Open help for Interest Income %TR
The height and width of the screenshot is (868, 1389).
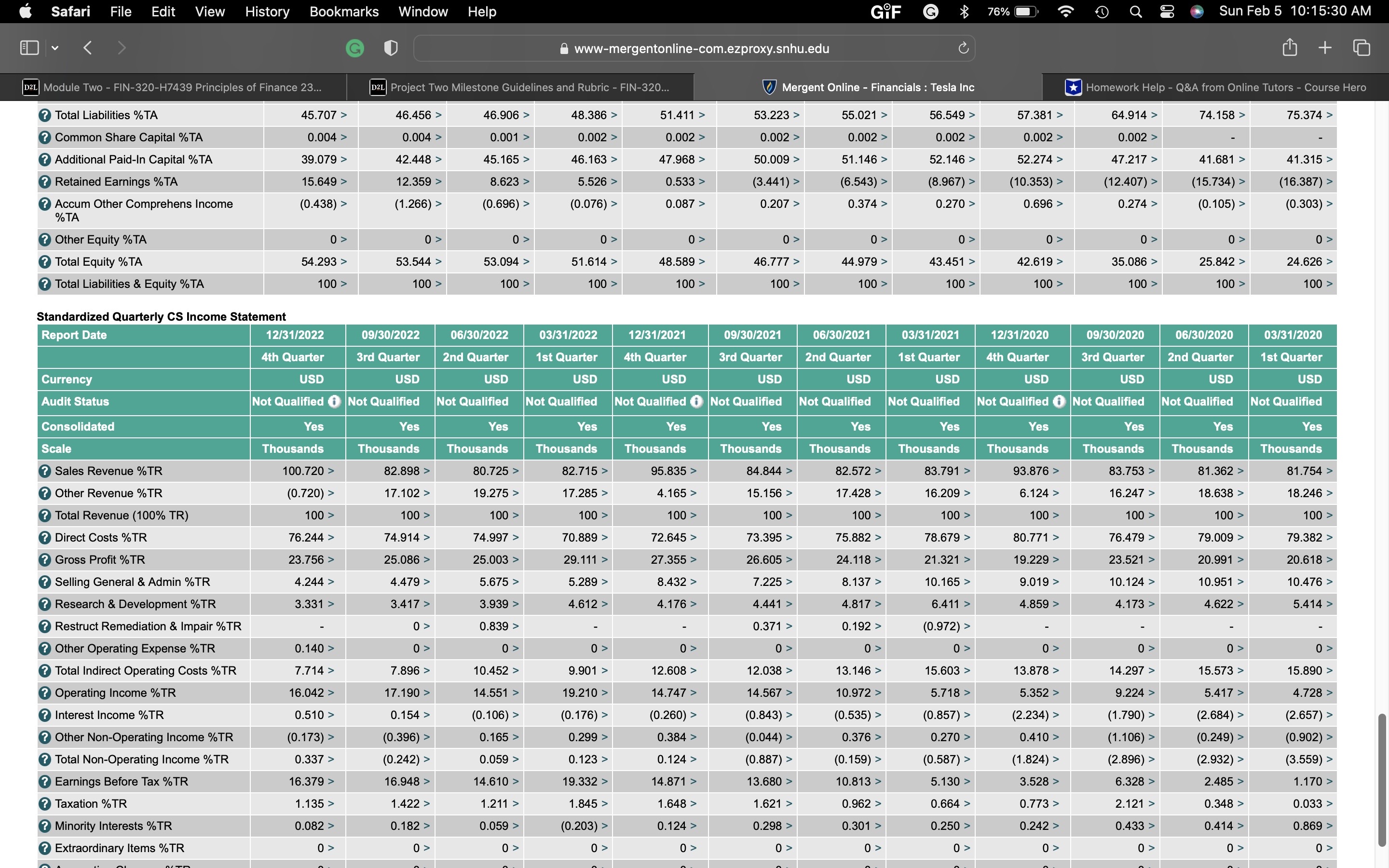pos(45,715)
